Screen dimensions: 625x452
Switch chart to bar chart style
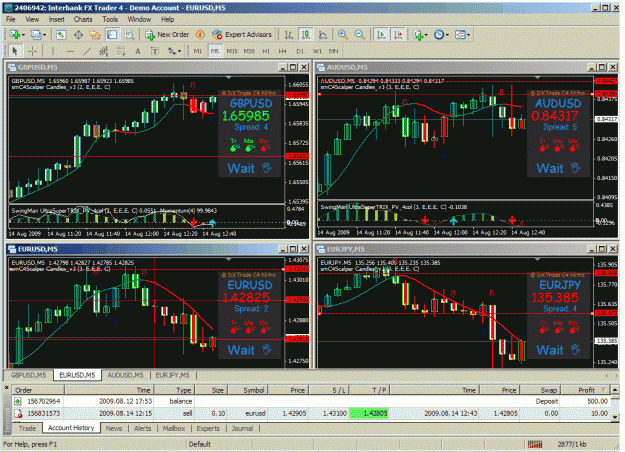[289, 35]
